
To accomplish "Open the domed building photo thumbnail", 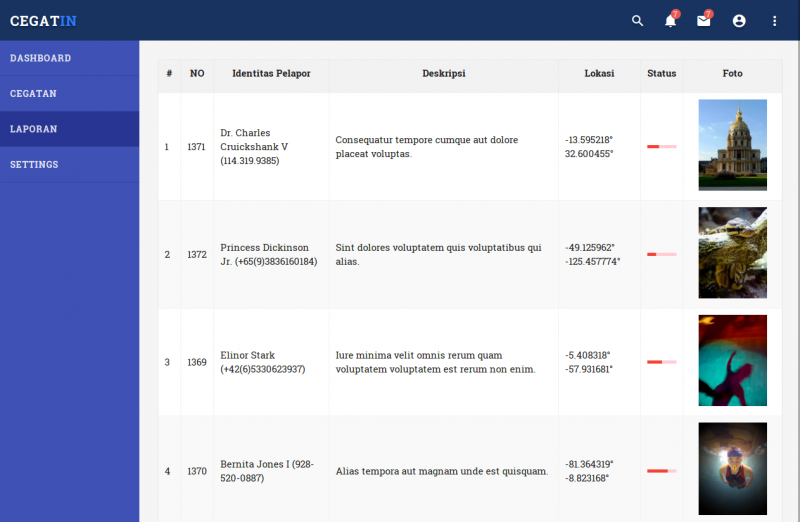I will point(732,145).
